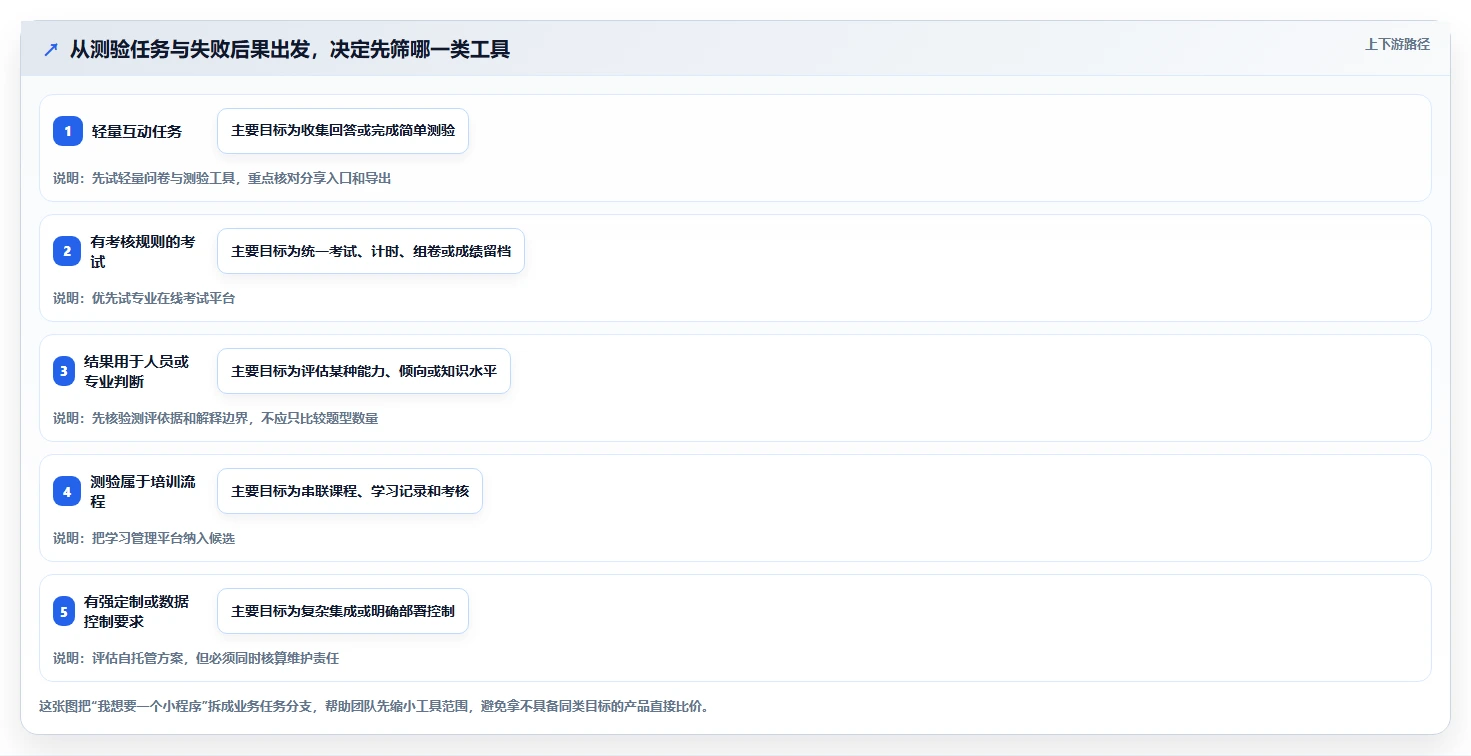Viewport: 1471px width, 756px height.
Task: Click the number 4 step badge
Action: point(68,491)
